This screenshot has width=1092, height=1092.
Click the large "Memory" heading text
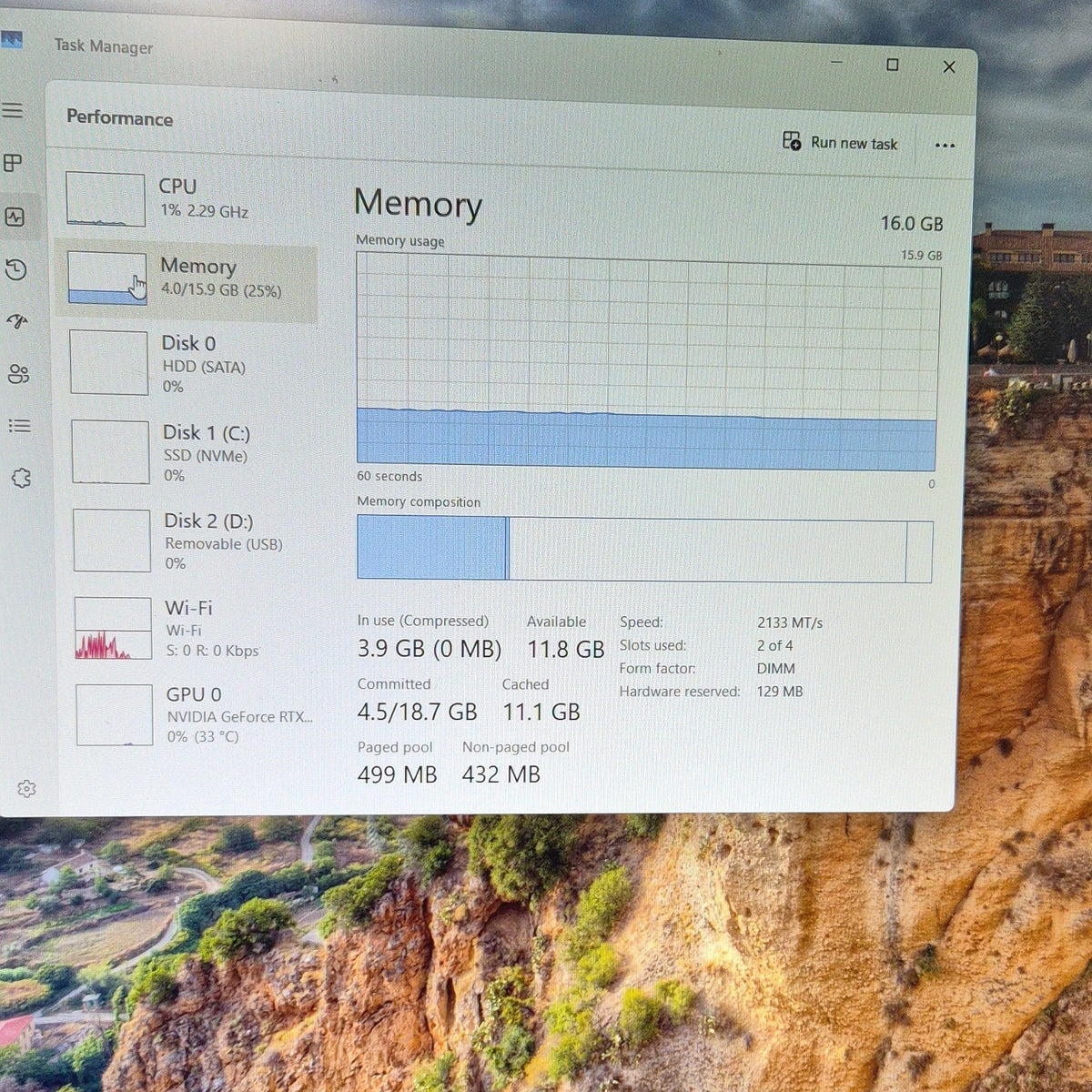pos(418,204)
